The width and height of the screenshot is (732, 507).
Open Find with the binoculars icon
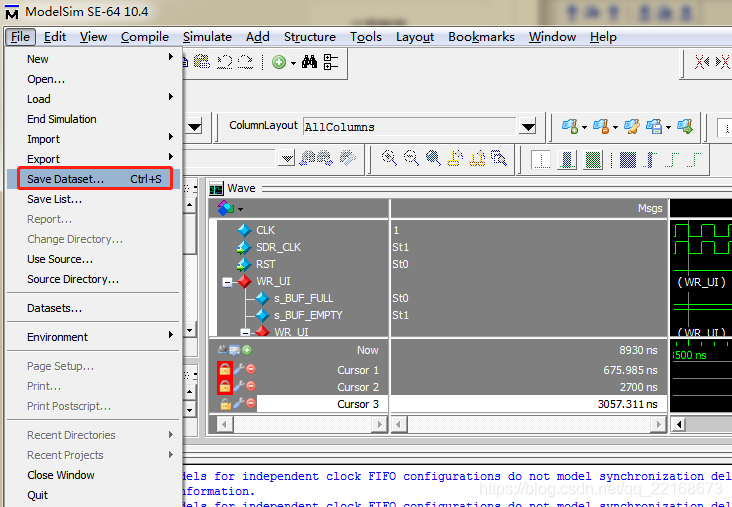309,62
